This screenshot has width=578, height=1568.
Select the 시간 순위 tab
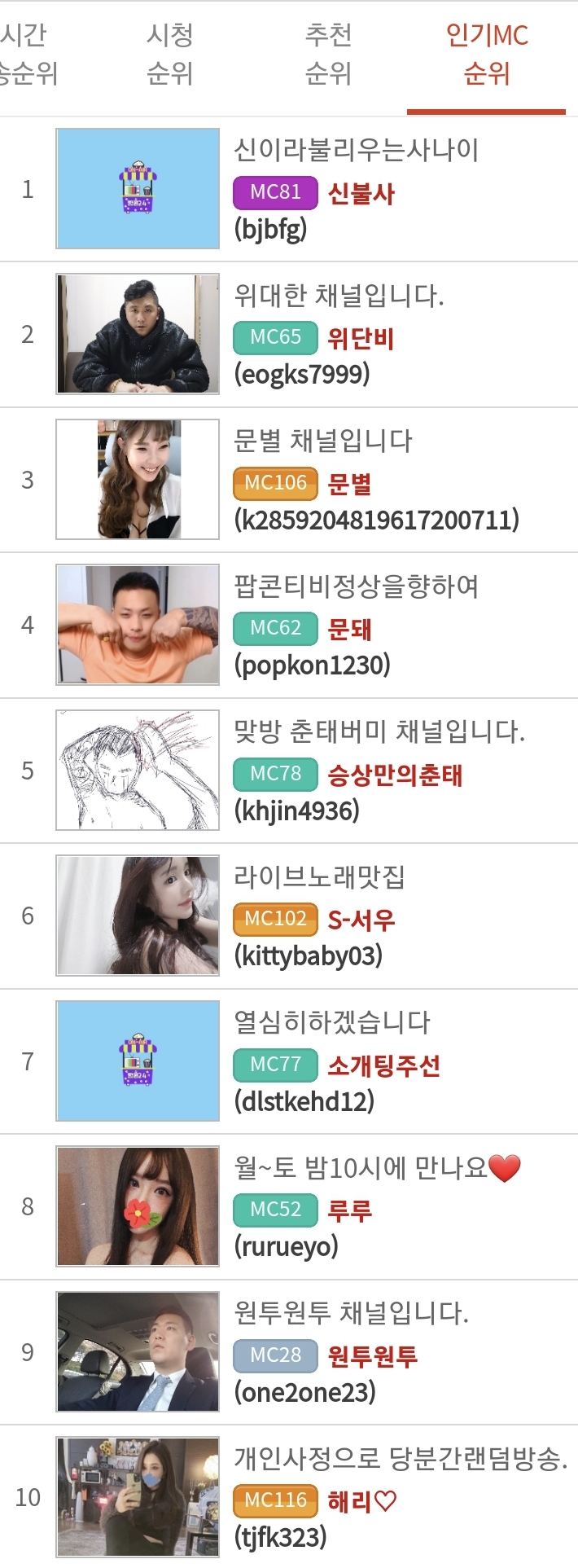[x=28, y=55]
